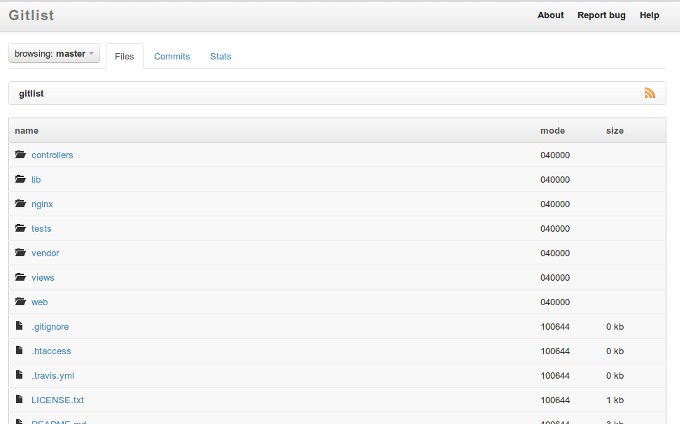Click the folder icon next to vendor
The height and width of the screenshot is (424, 680).
click(19, 253)
